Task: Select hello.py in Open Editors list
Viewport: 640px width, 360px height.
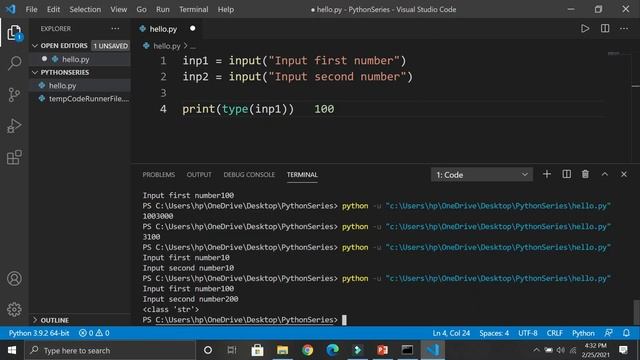Action: pyautogui.click(x=80, y=59)
